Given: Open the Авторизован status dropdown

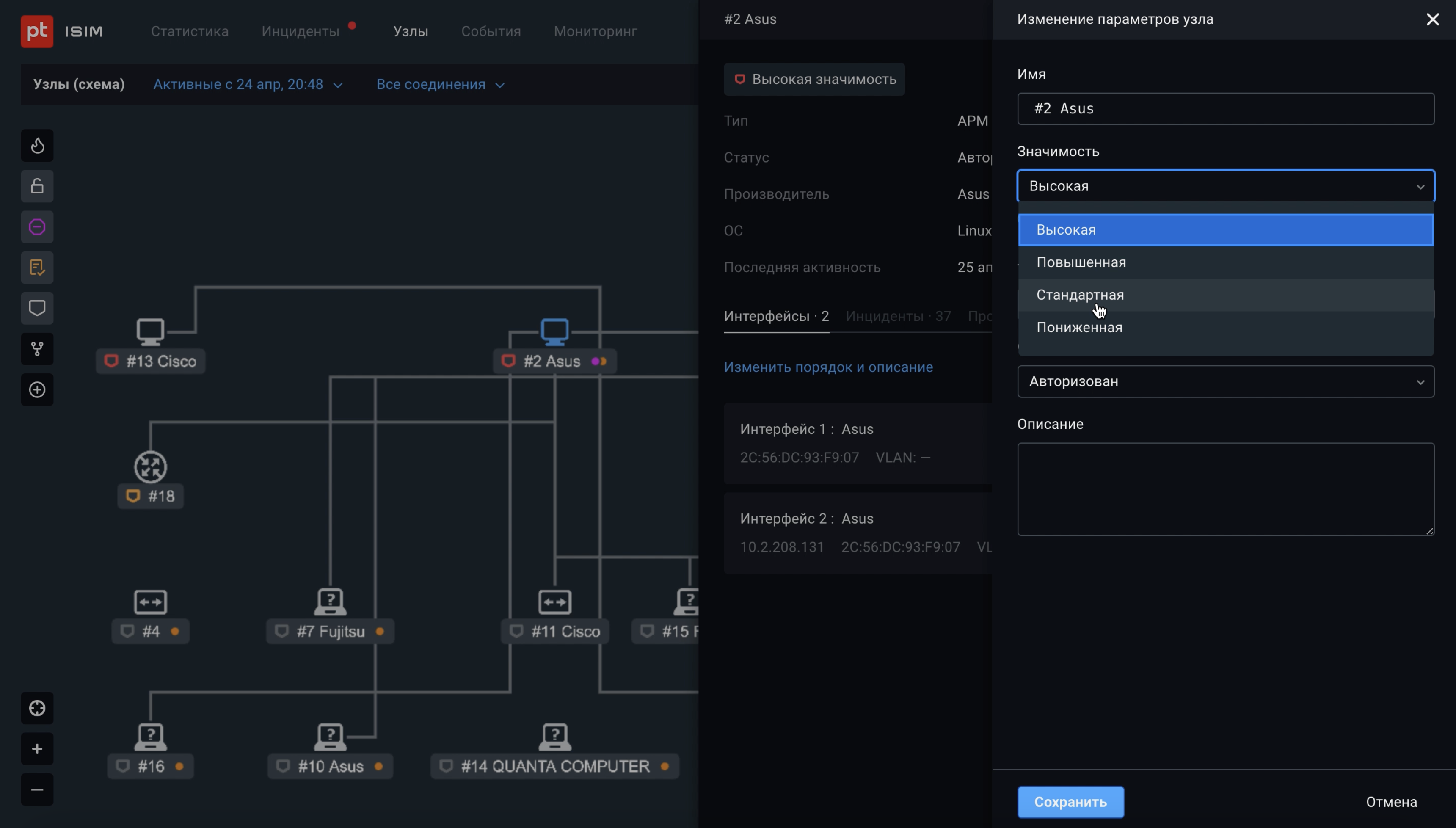Looking at the screenshot, I should [x=1225, y=381].
